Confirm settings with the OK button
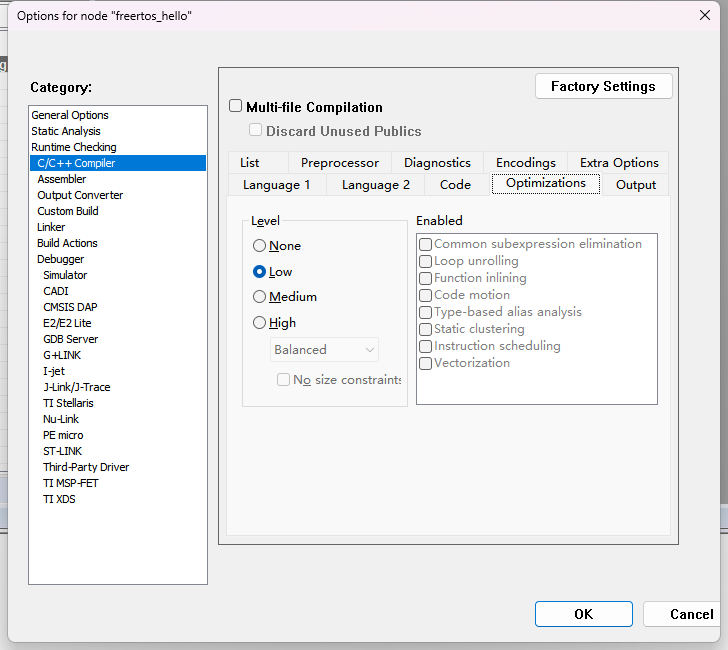728x650 pixels. click(x=583, y=614)
